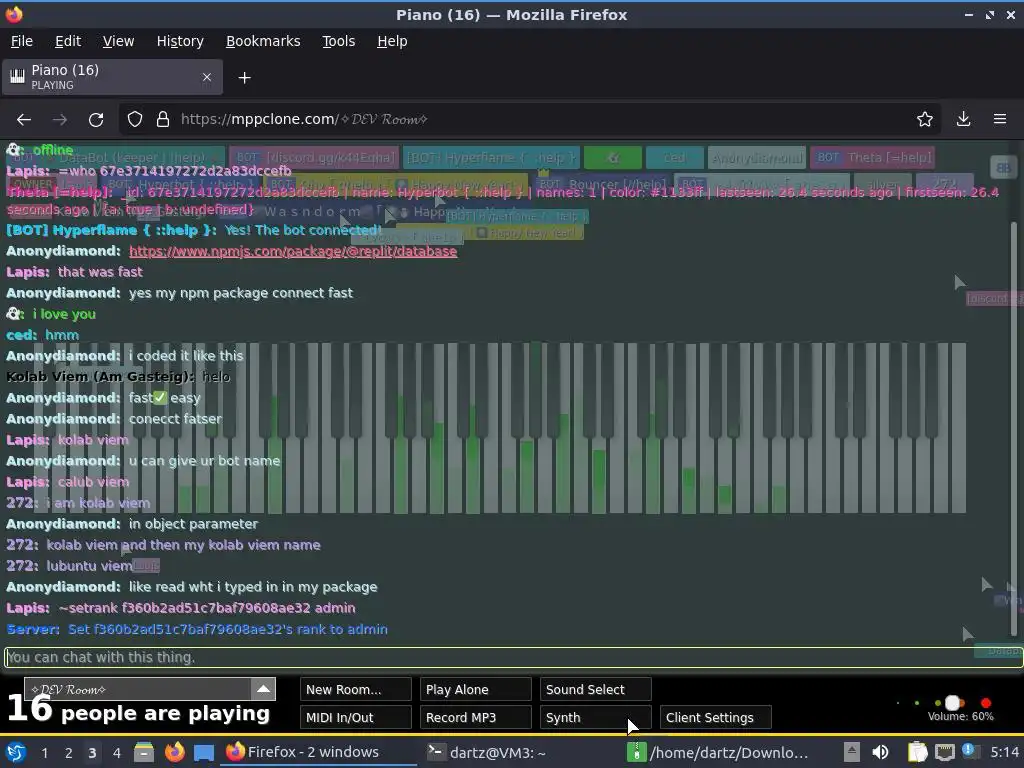Close the Piano (16) tab
Image resolution: width=1024 pixels, height=768 pixels.
click(207, 77)
